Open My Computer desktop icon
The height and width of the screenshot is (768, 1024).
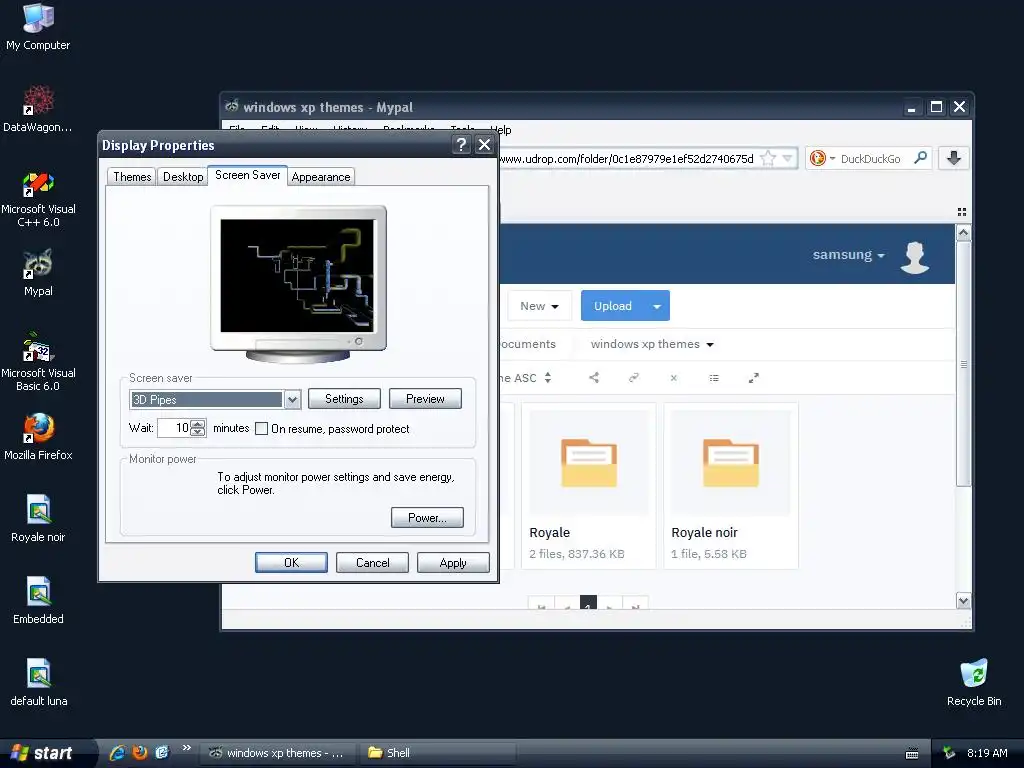click(38, 26)
